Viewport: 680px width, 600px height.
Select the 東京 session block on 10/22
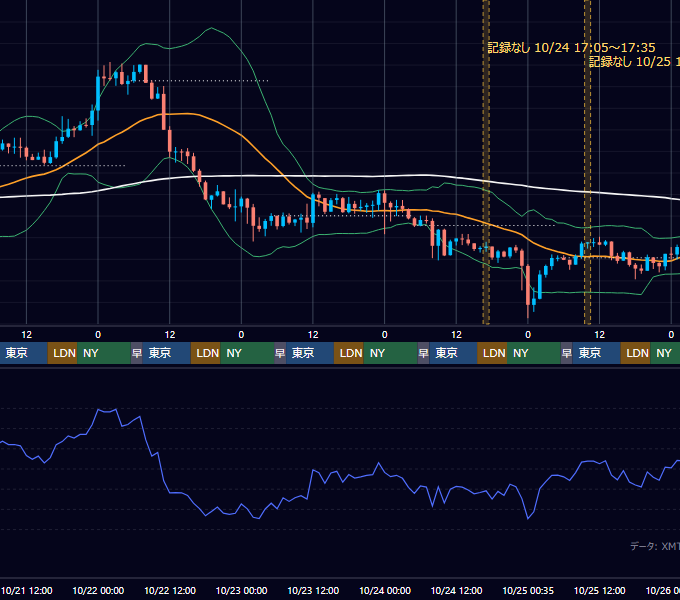[x=167, y=353]
